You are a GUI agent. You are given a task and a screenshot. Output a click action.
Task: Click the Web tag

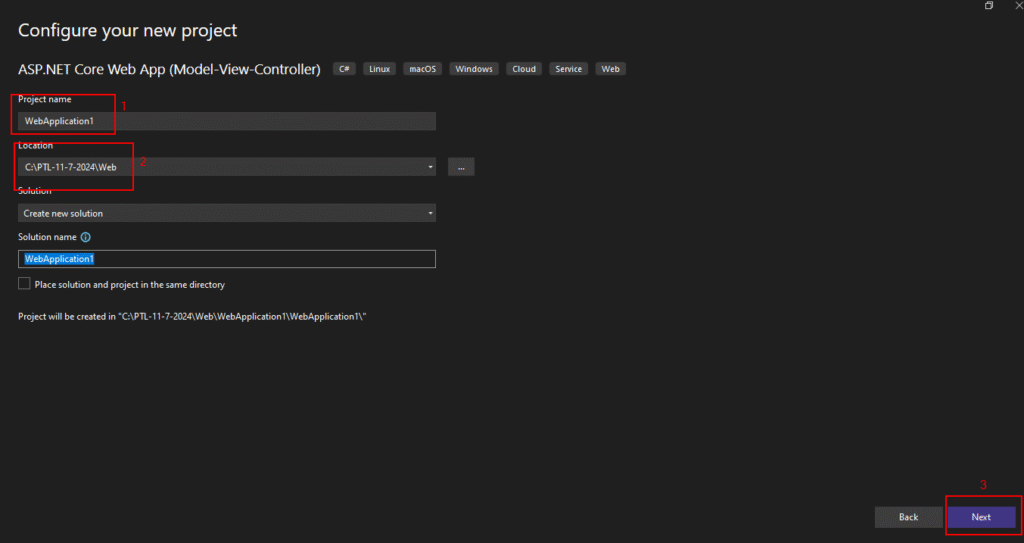tap(611, 69)
